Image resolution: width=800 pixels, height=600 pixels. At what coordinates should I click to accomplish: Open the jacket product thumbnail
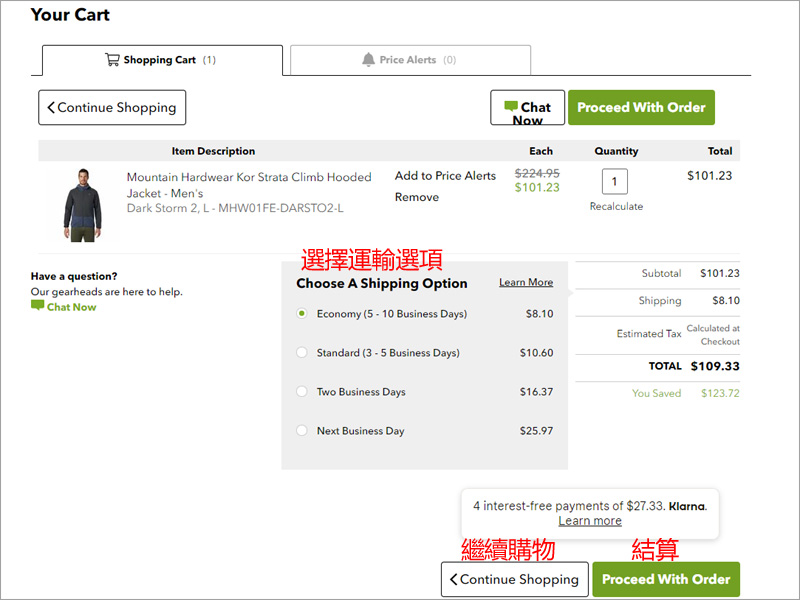(x=81, y=204)
